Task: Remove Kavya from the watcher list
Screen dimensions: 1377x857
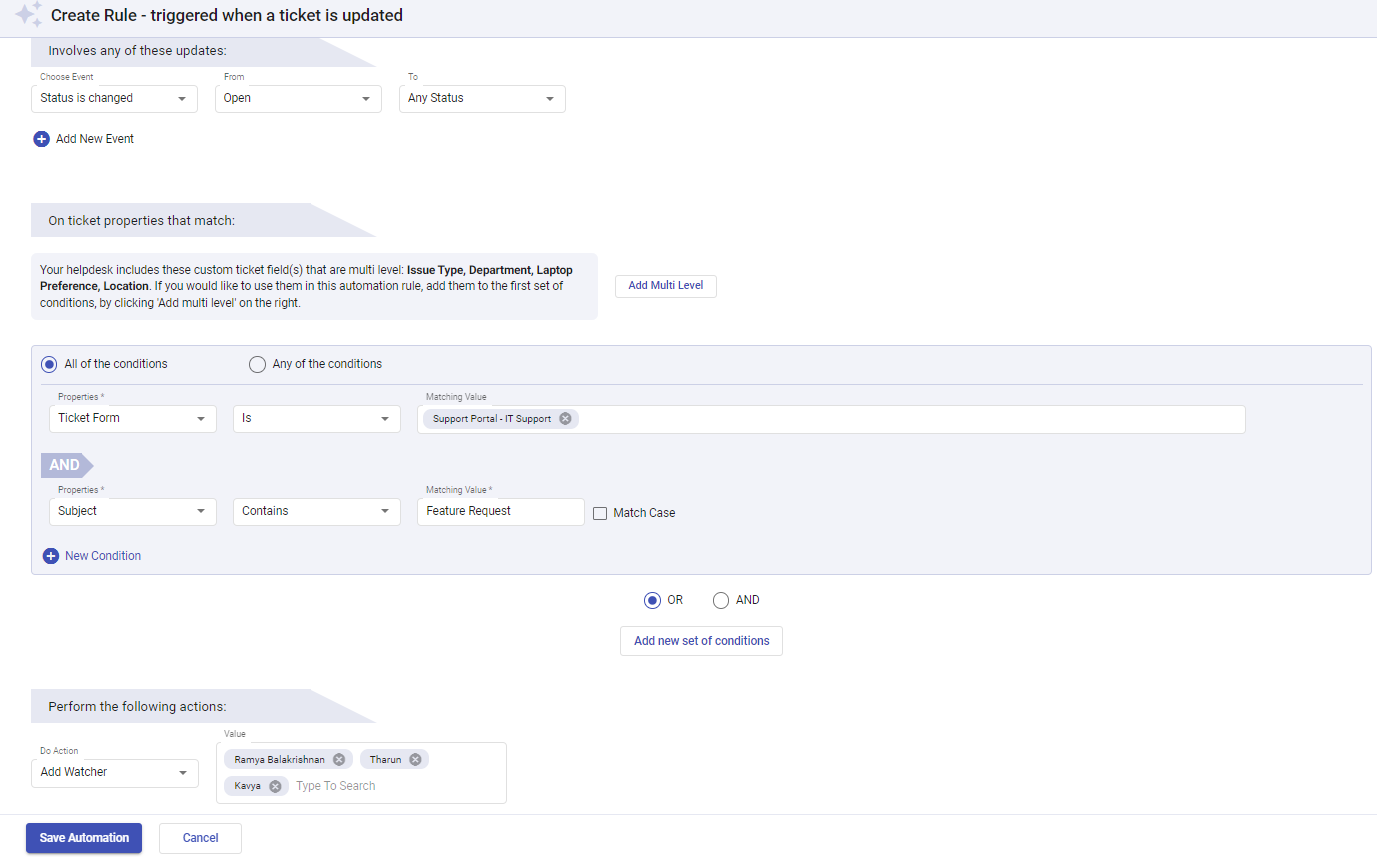Action: point(276,785)
